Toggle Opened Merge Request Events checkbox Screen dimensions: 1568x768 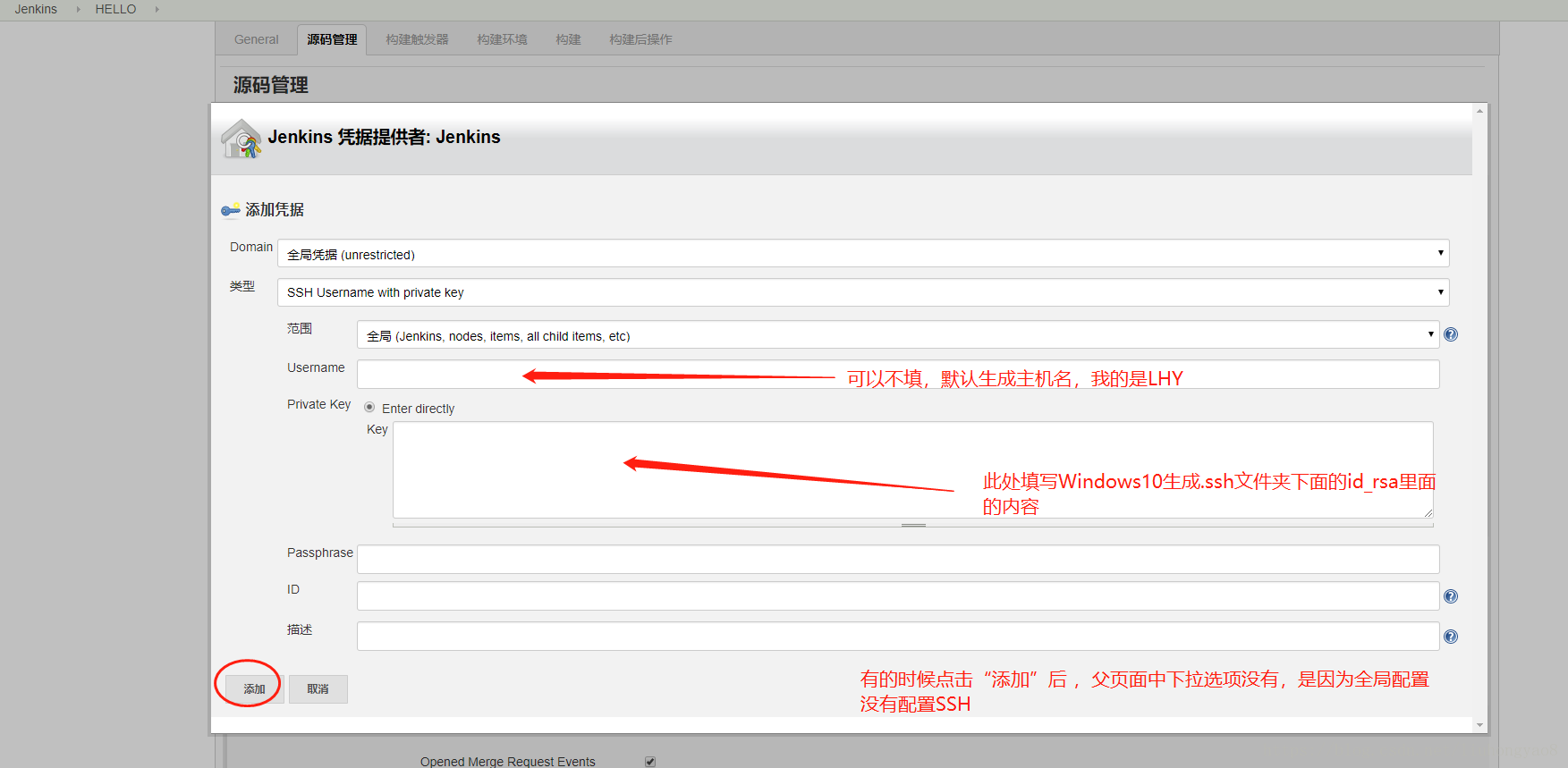tap(650, 762)
